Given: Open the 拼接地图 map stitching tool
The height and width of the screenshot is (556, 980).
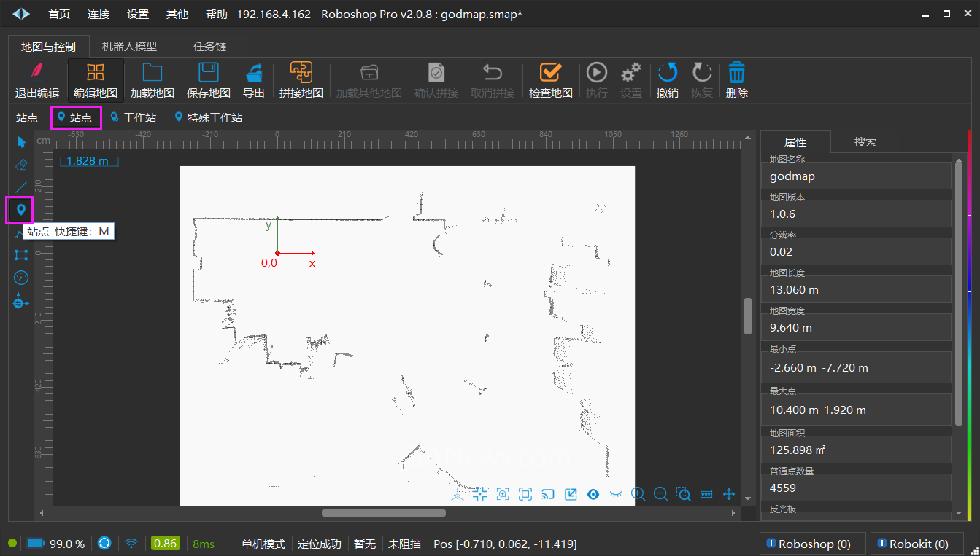Looking at the screenshot, I should [x=301, y=80].
